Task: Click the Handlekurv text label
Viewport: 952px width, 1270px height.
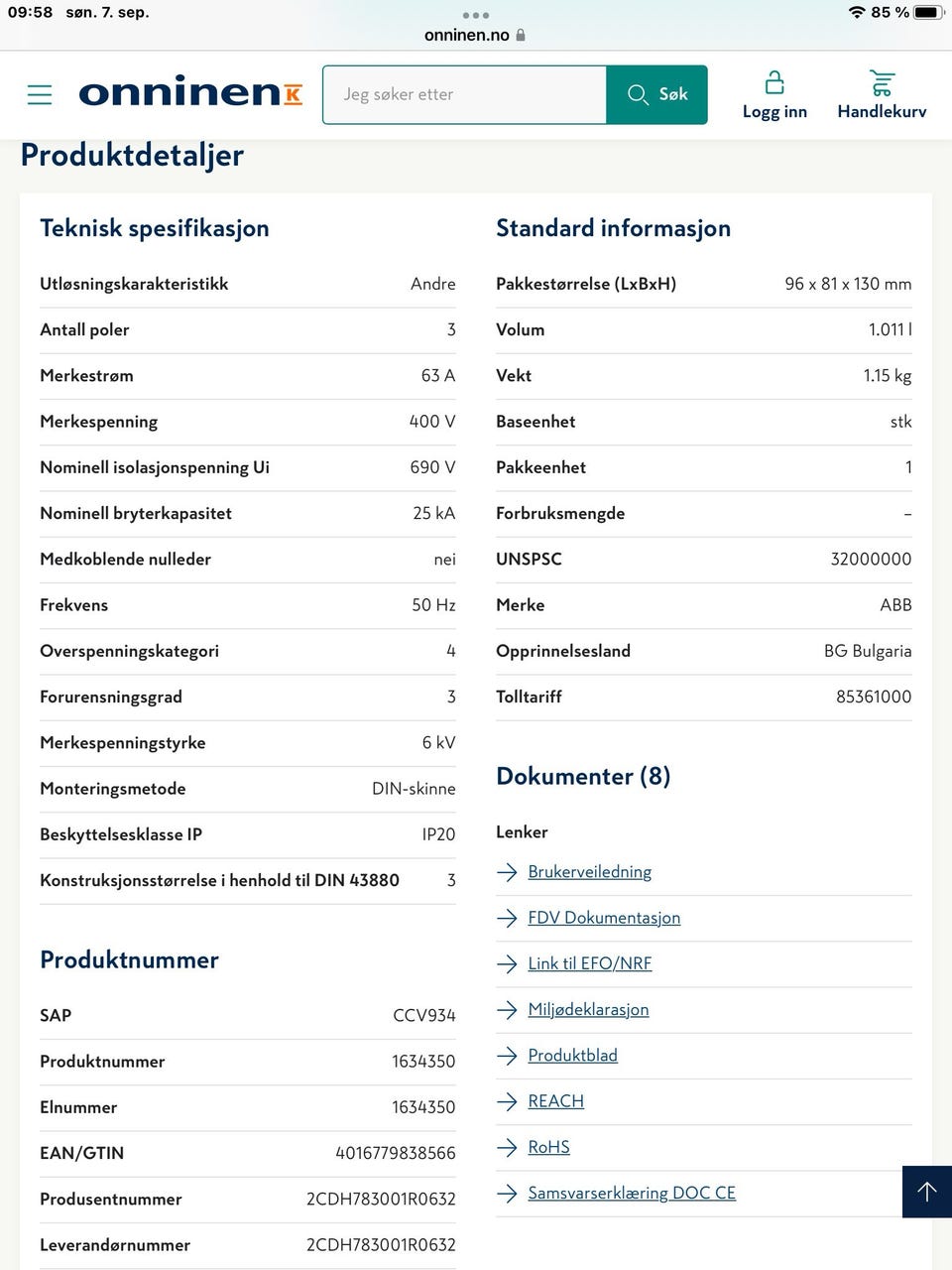Action: 881,111
